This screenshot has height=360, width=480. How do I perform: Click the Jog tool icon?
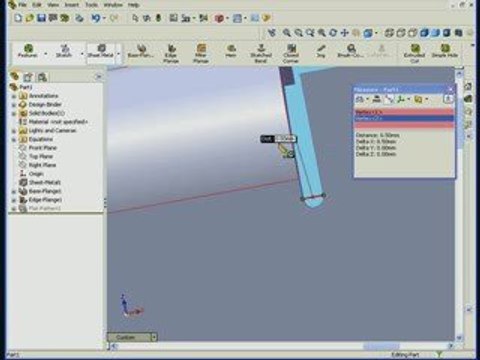point(321,52)
